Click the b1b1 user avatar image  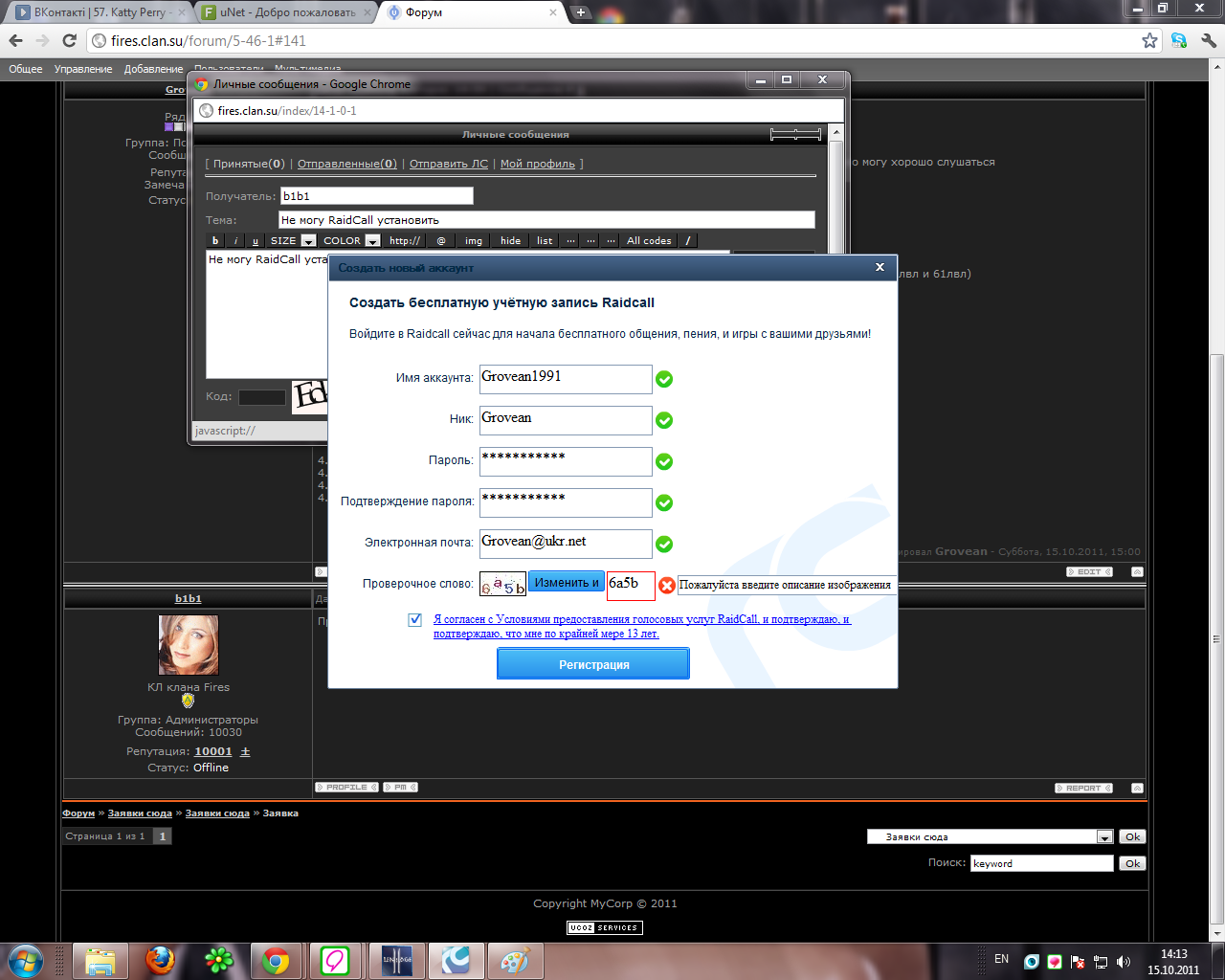(x=189, y=645)
